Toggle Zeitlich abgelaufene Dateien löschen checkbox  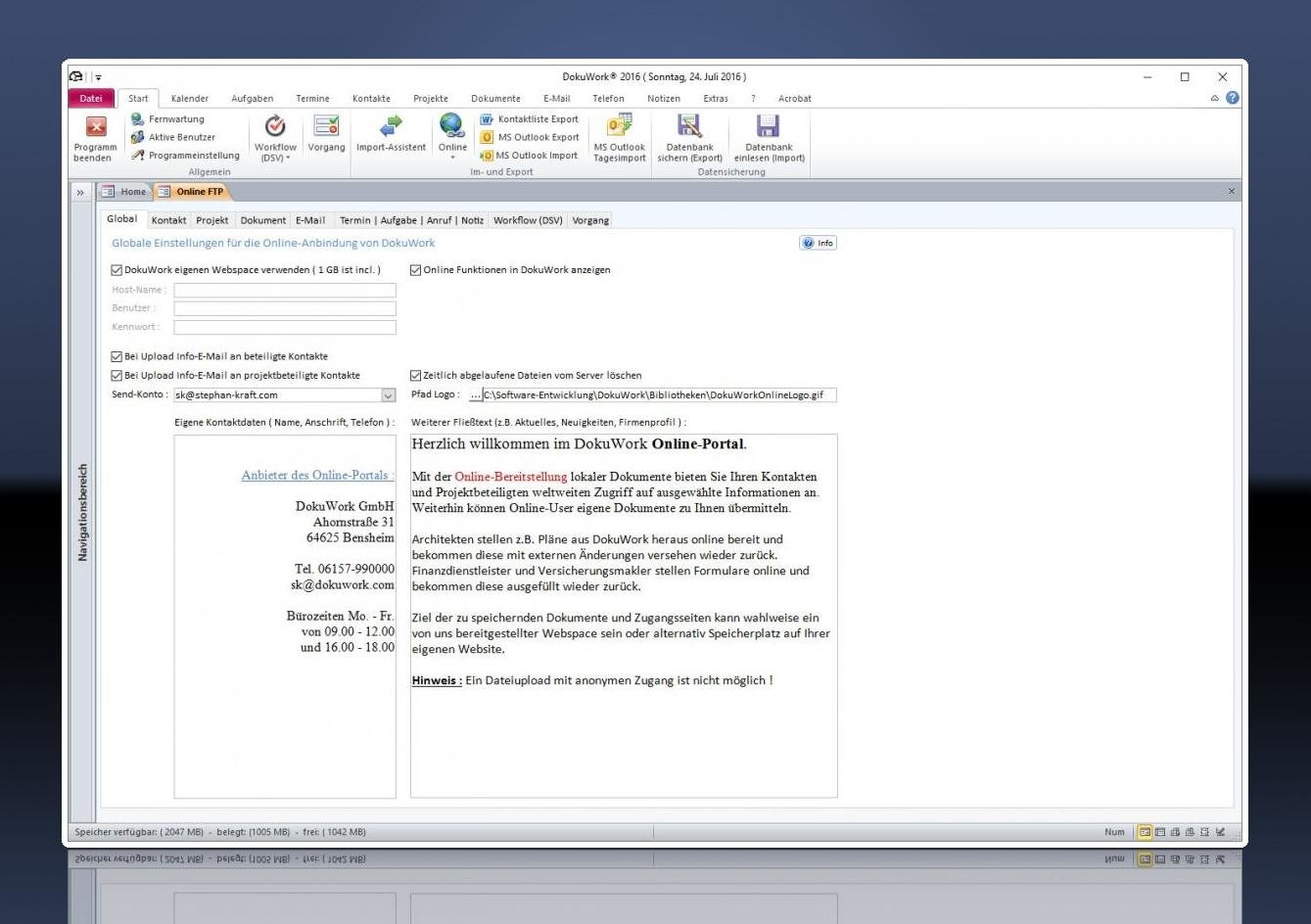coord(416,375)
